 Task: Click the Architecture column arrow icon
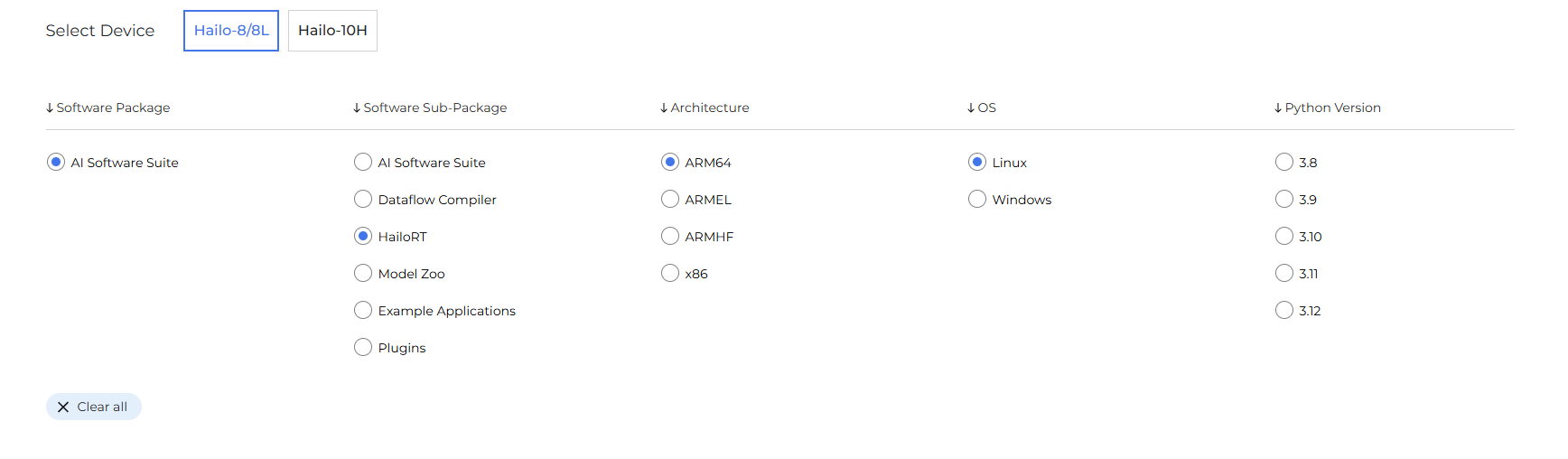(664, 108)
